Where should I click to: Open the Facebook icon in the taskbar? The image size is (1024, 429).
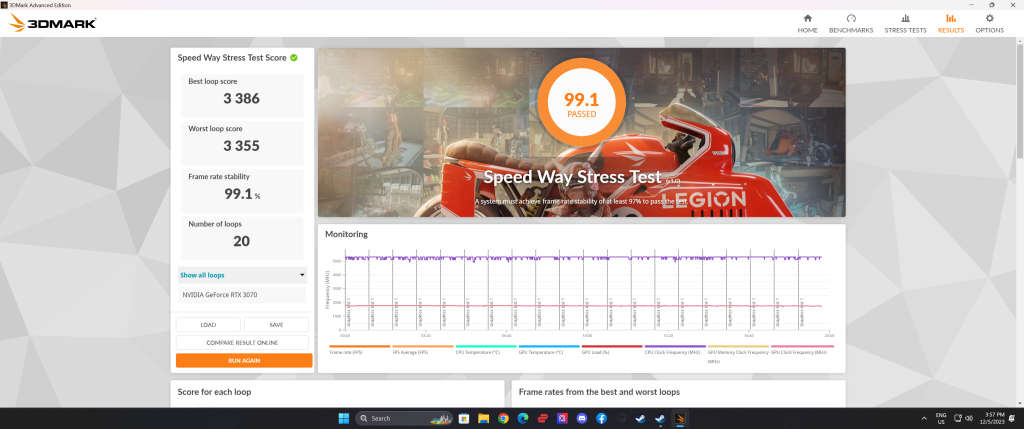coord(601,418)
